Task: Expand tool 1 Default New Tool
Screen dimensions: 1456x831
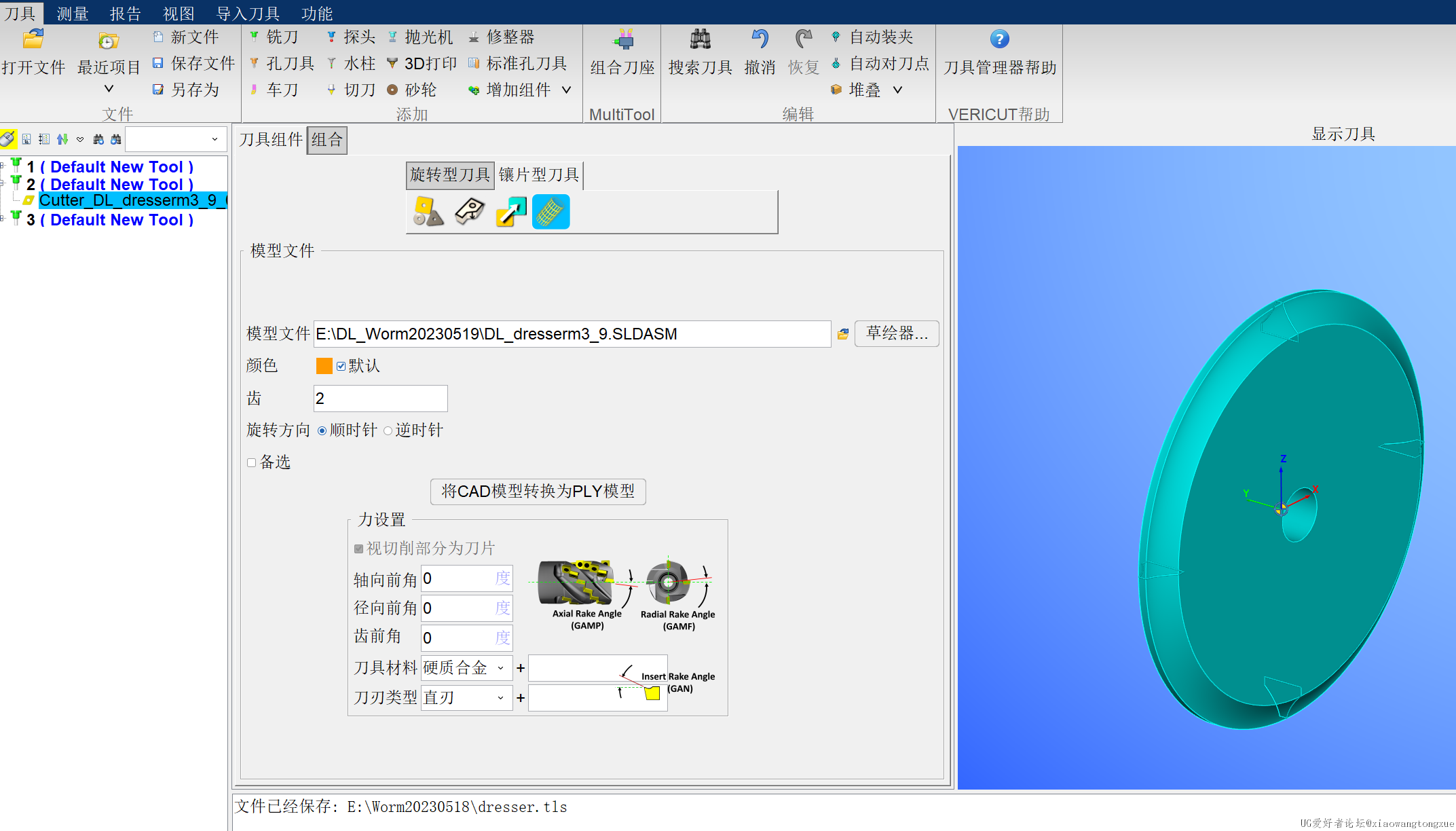Action: point(3,166)
